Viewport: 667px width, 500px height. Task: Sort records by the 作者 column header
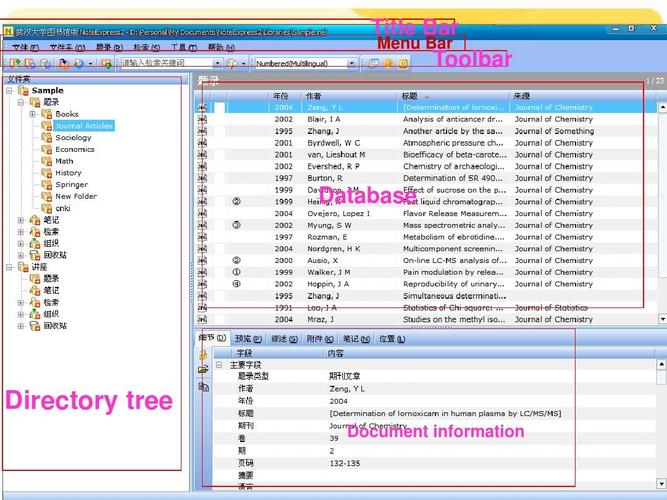click(x=350, y=96)
